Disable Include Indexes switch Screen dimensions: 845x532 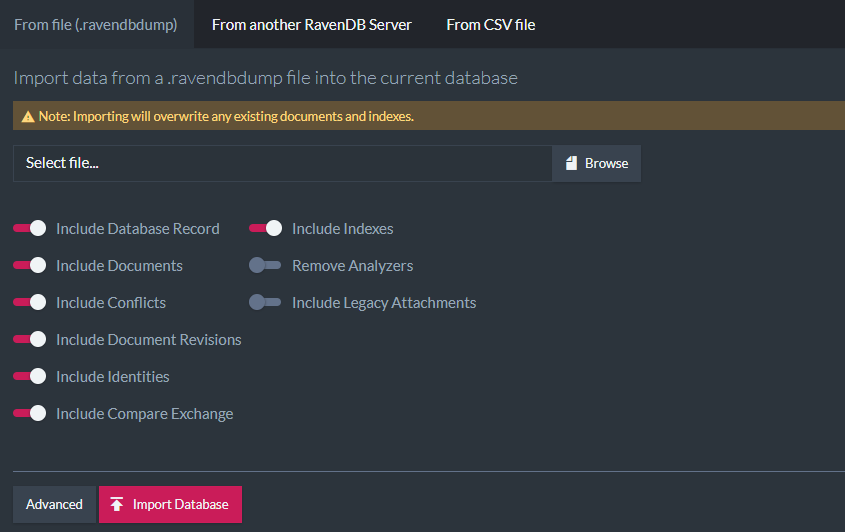click(x=266, y=229)
